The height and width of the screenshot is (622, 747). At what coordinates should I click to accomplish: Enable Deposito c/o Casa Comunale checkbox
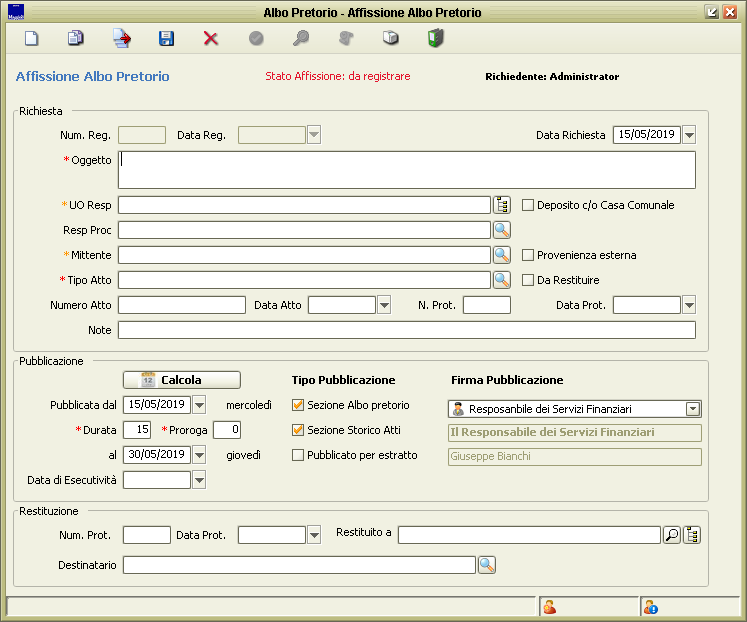click(x=529, y=205)
